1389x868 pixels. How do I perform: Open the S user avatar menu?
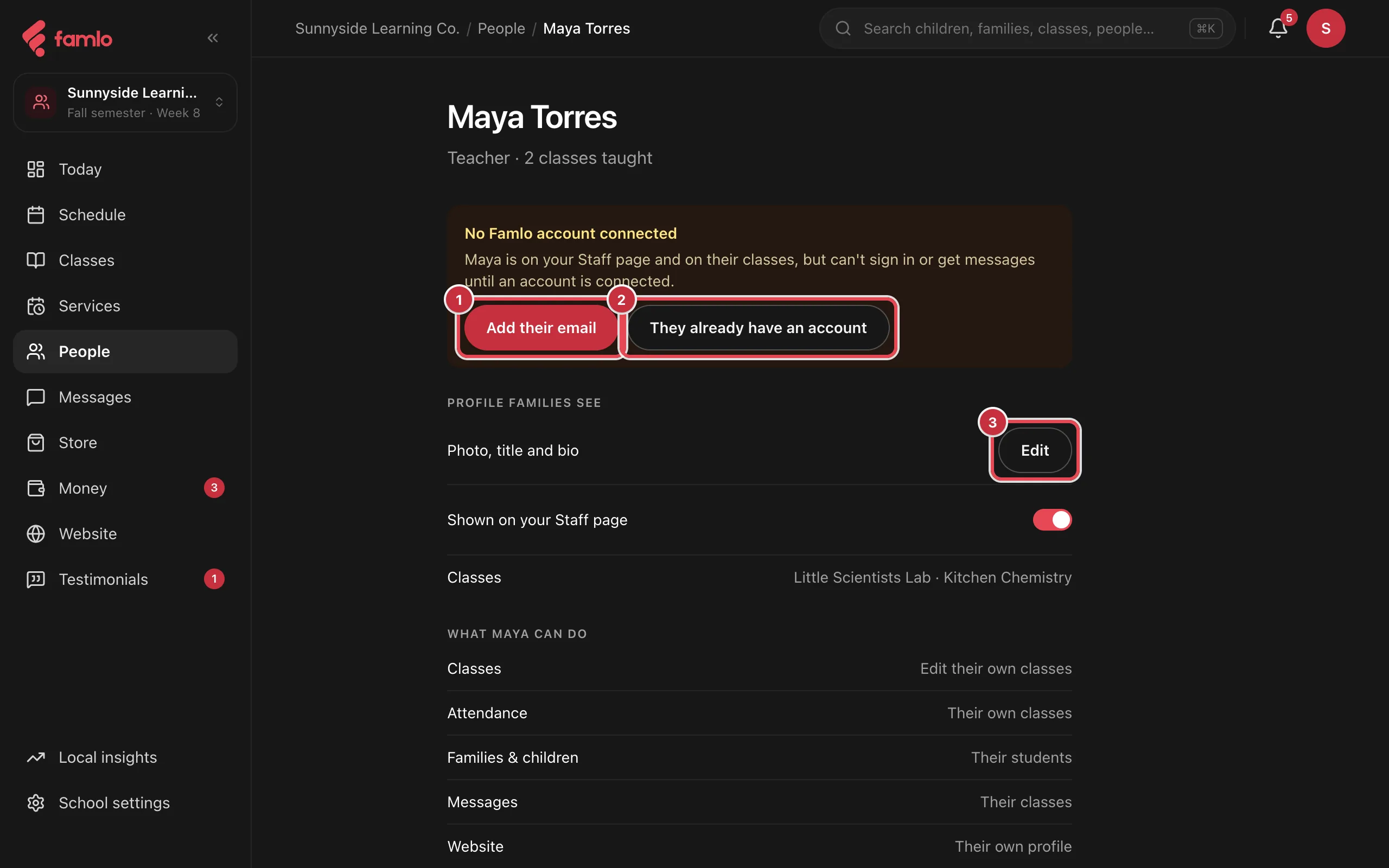pos(1326,28)
